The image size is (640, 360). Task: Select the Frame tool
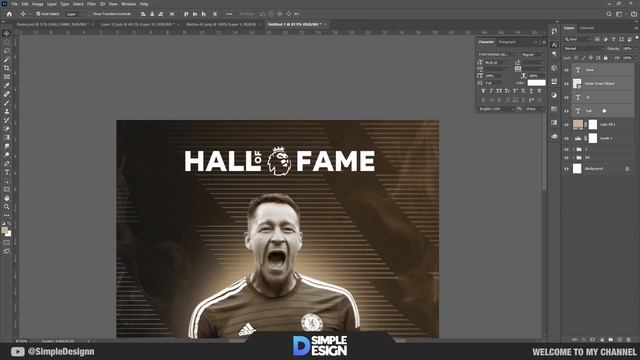7,76
